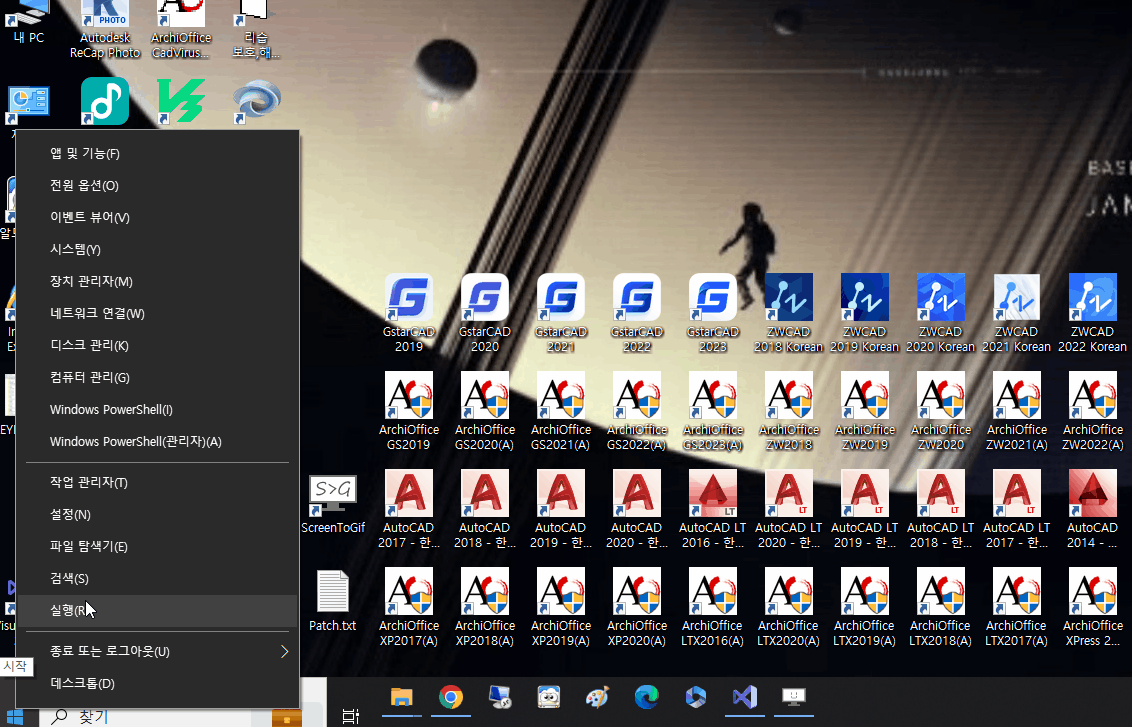Select 이벤트 뷰어(V) in context menu
Image resolution: width=1132 pixels, height=727 pixels.
157,217
